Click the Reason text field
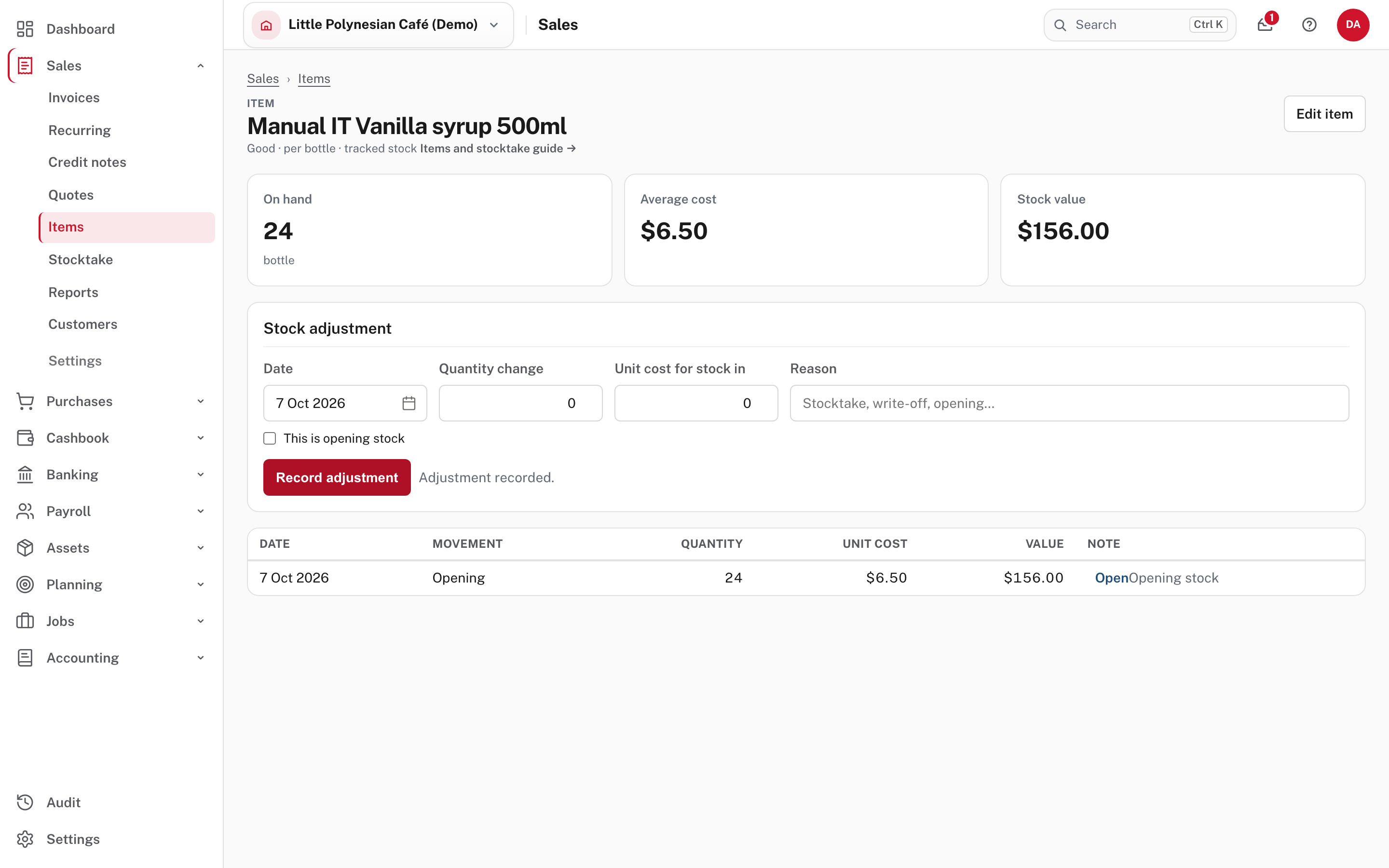1389x868 pixels. tap(1069, 403)
